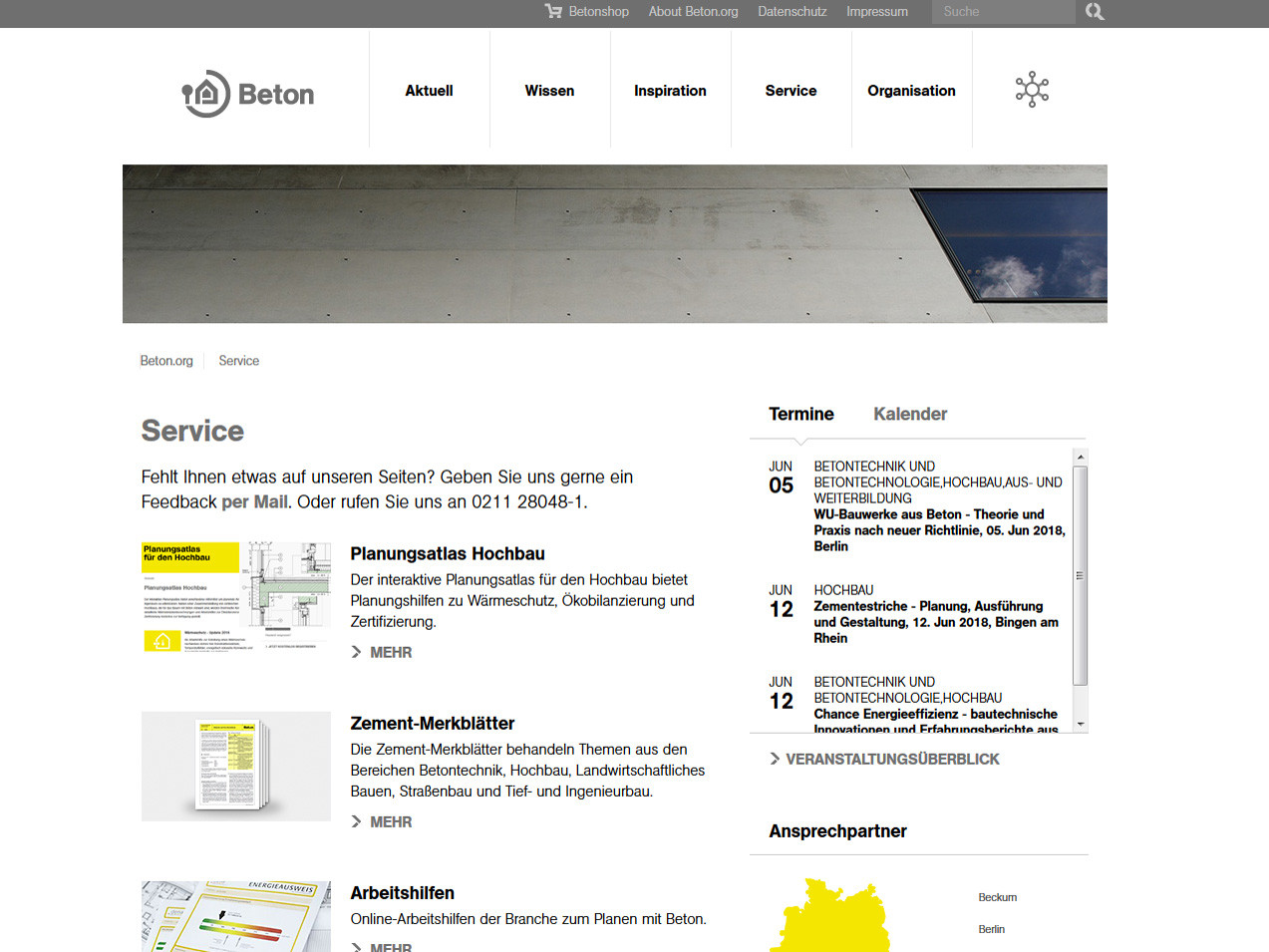The width and height of the screenshot is (1269, 952).
Task: Open the Impressum page
Action: [877, 12]
